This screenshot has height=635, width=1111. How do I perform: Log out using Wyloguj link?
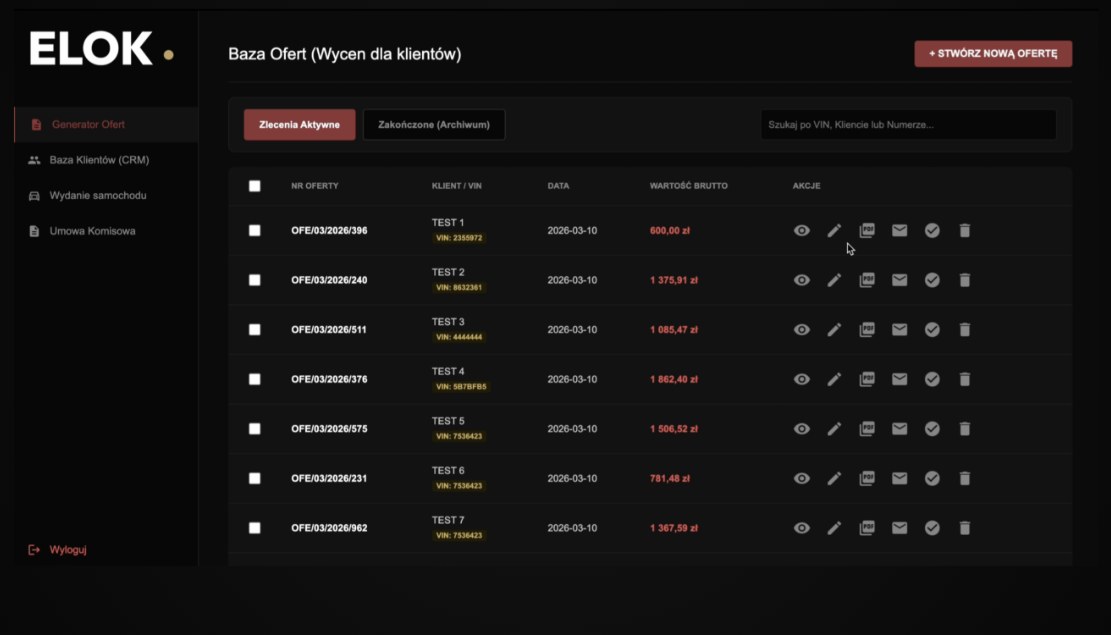pos(57,550)
